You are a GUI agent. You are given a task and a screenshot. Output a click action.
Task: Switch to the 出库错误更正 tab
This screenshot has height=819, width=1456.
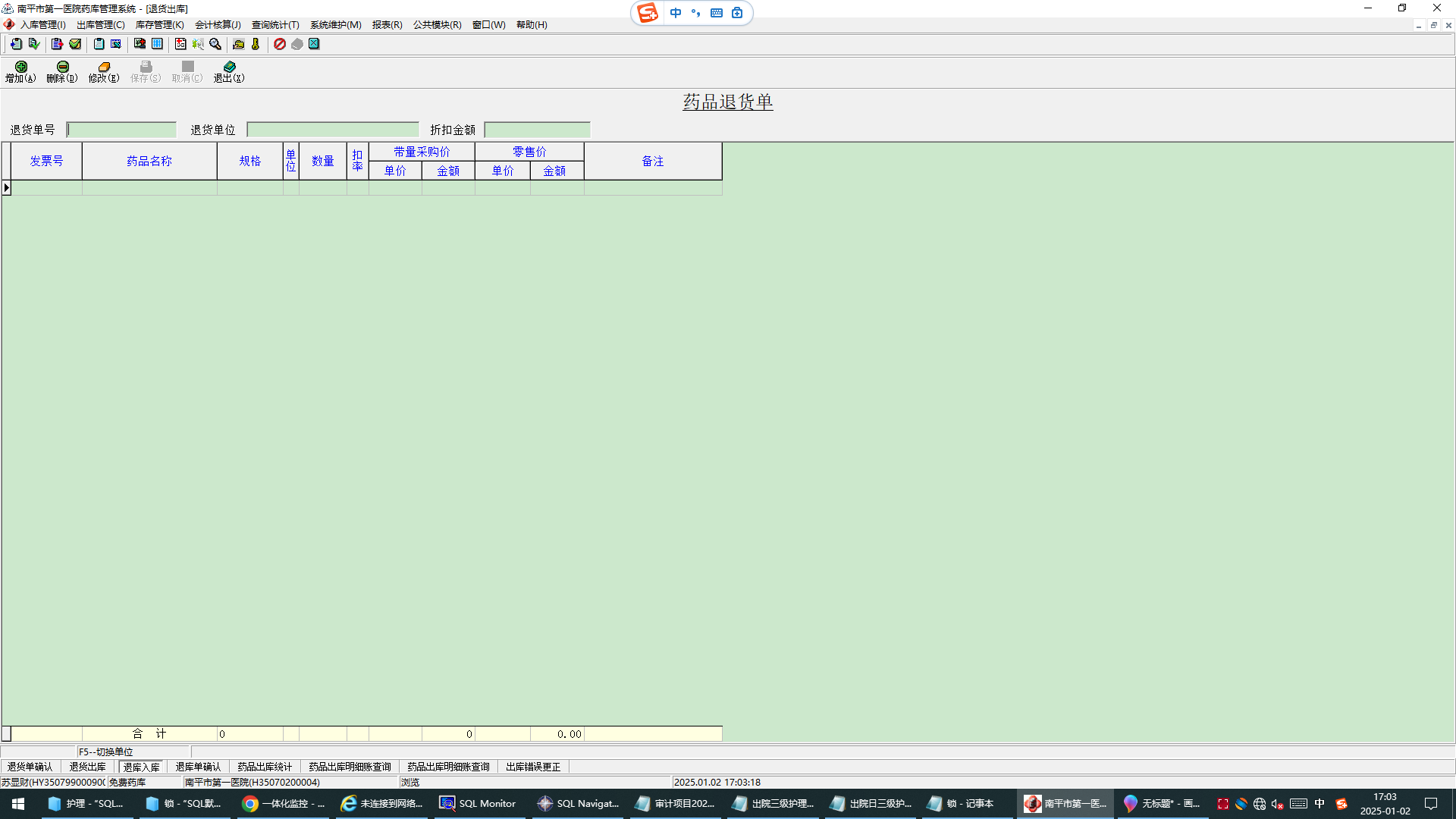533,767
